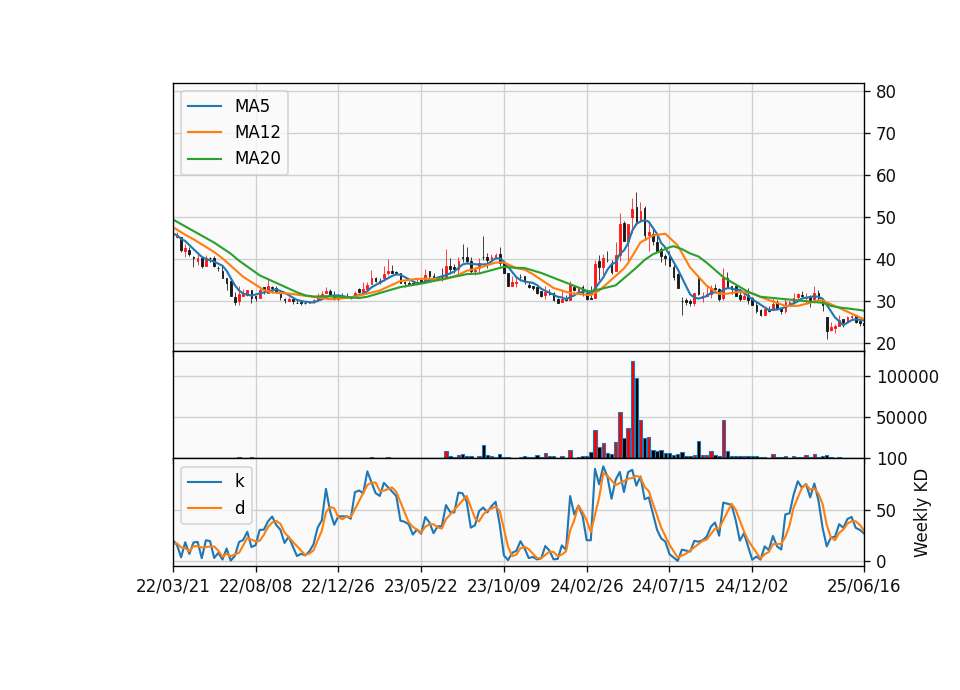This screenshot has width=960, height=690.
Task: Click price axis tick label 80
Action: pos(886,92)
